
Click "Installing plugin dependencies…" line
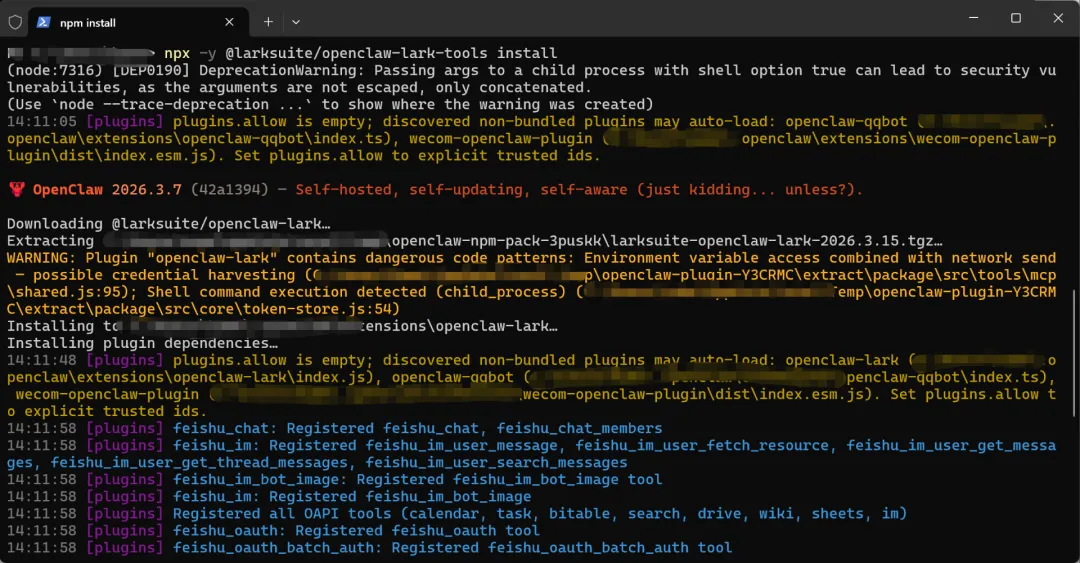coord(143,343)
